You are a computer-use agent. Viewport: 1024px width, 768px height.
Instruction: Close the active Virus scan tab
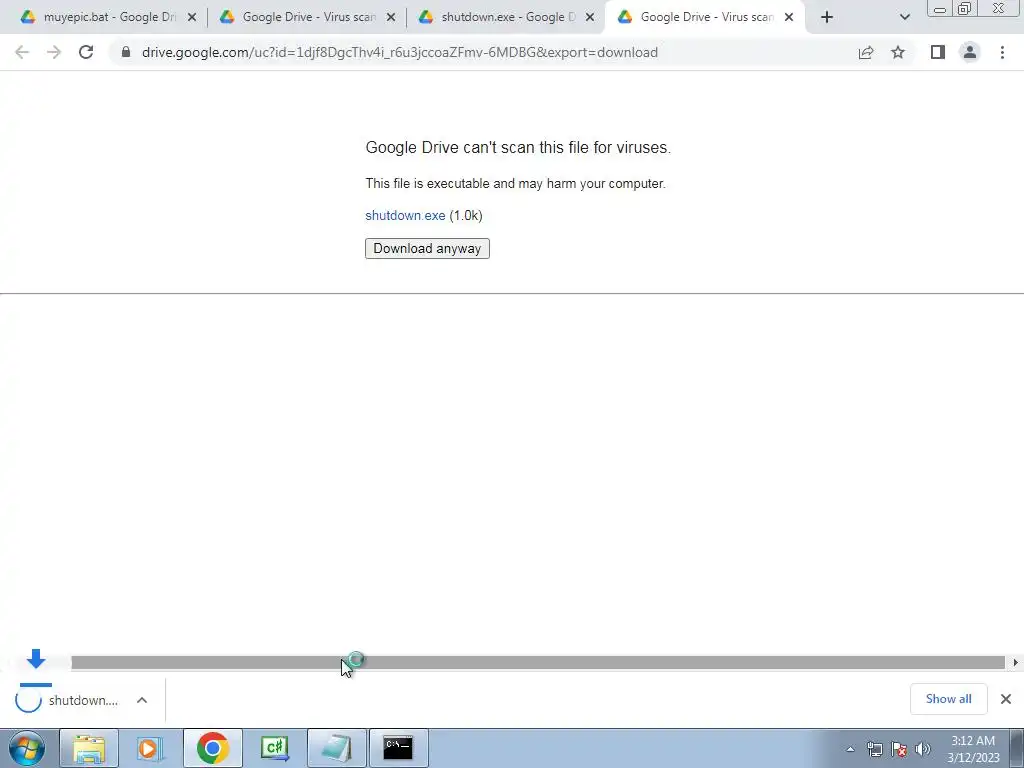click(x=789, y=18)
